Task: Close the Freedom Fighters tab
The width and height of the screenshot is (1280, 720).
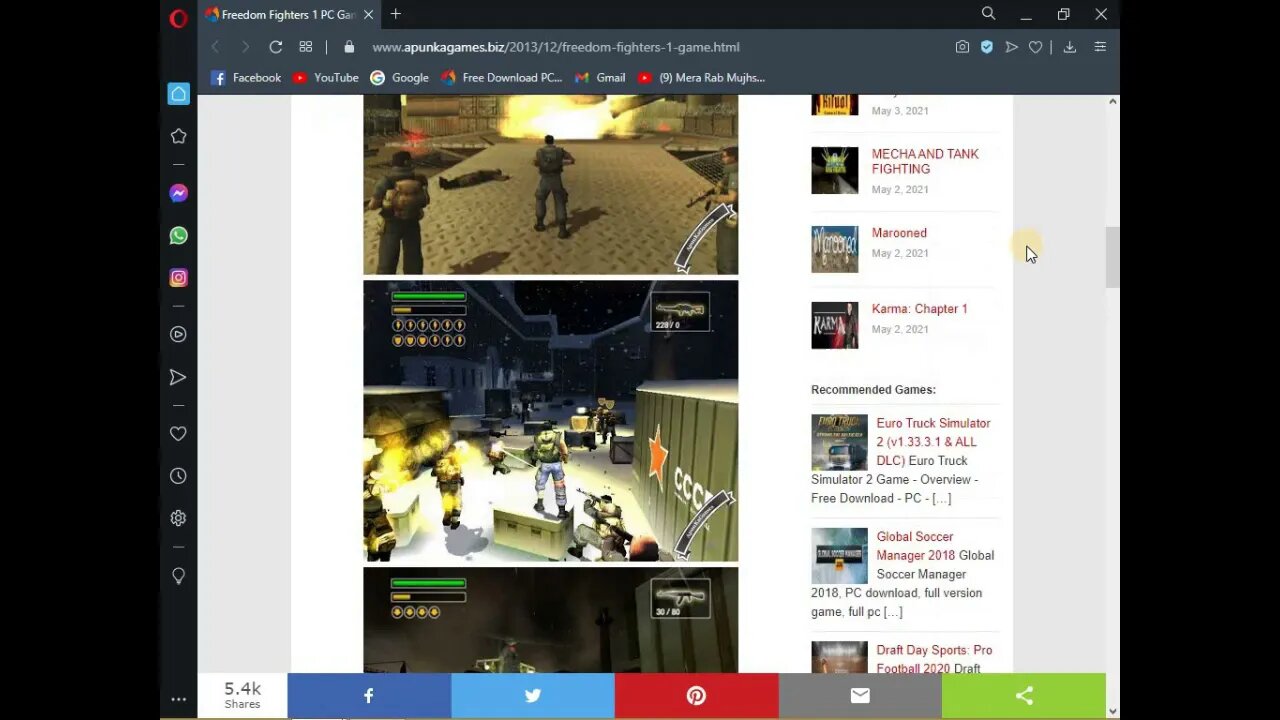Action: (x=369, y=15)
